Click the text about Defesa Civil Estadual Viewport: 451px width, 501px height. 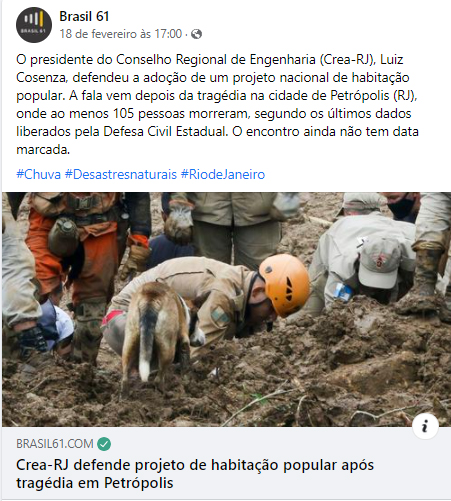165,131
